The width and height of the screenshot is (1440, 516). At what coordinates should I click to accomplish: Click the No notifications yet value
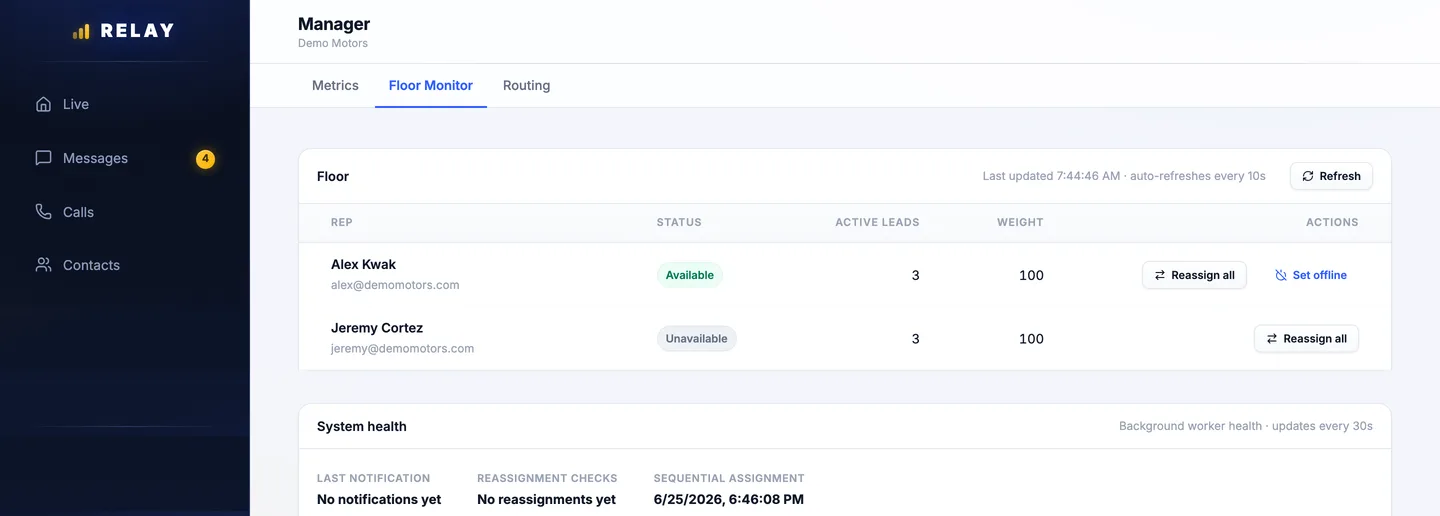tap(379, 499)
